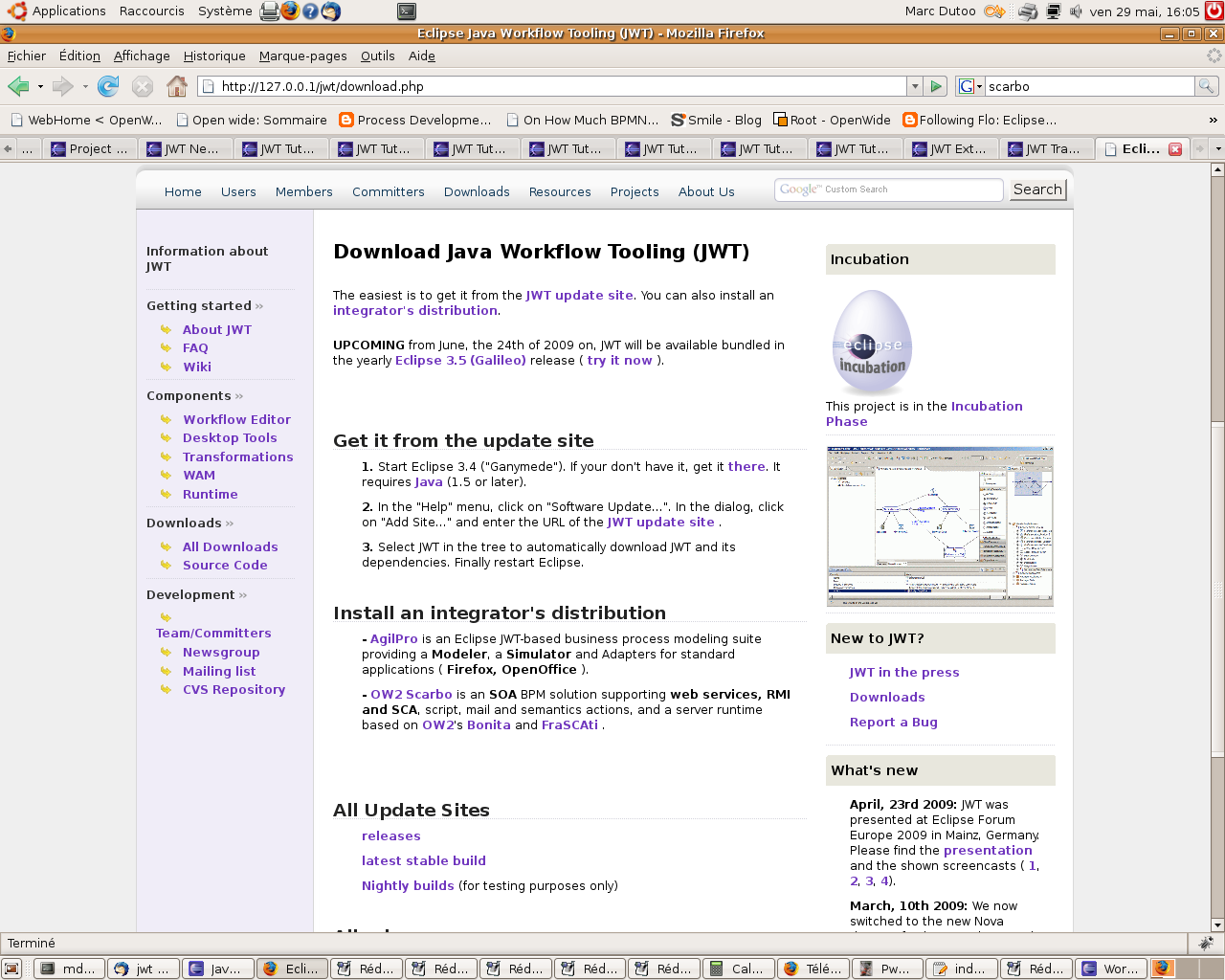1225x980 pixels.
Task: Open the Affichage menu
Action: point(142,56)
